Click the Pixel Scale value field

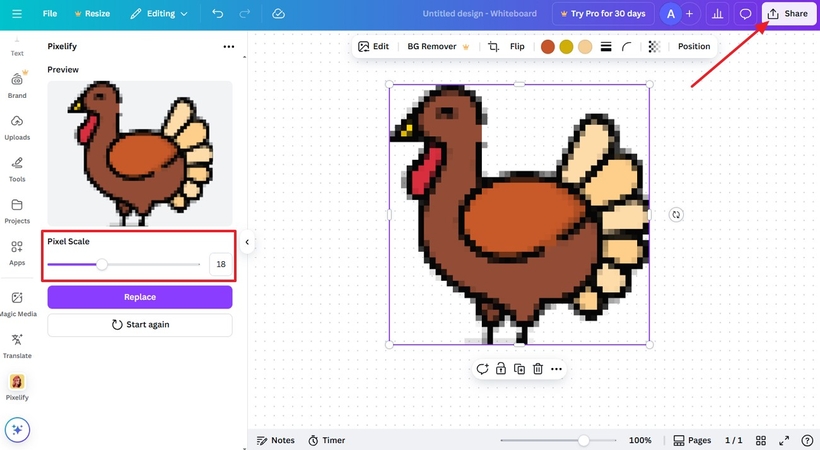pyautogui.click(x=221, y=264)
